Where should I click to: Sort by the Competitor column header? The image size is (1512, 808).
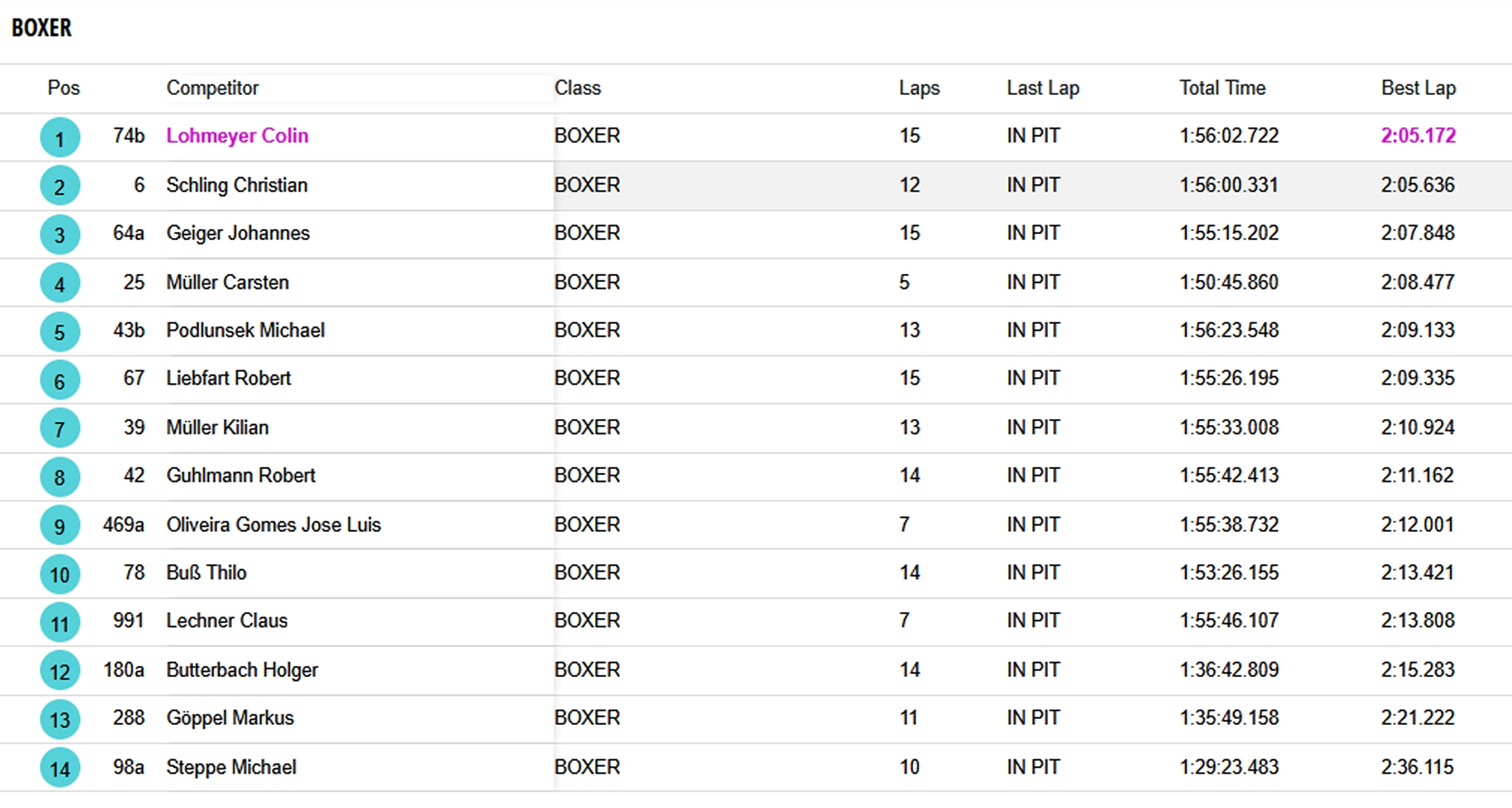click(x=213, y=88)
